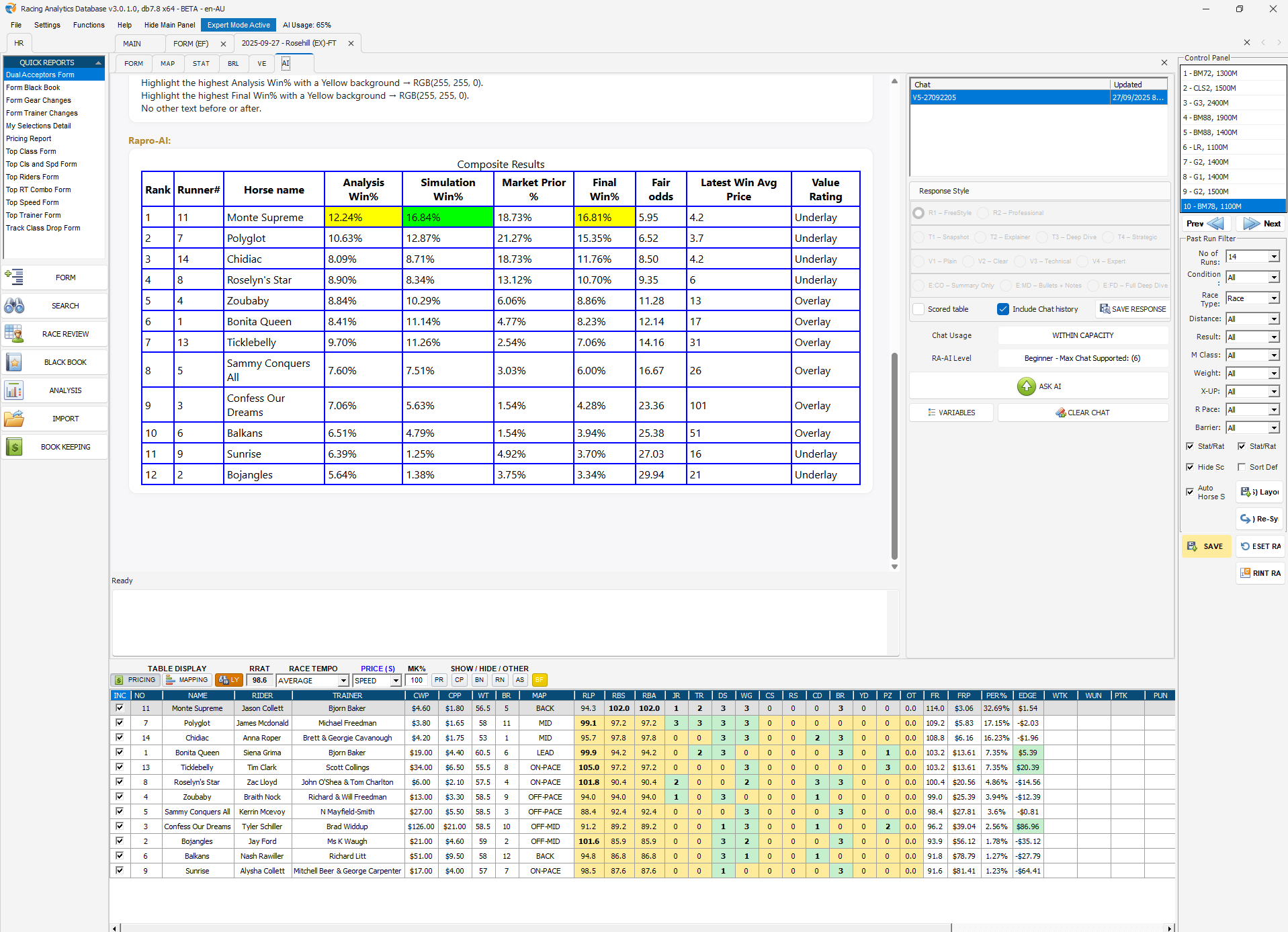The width and height of the screenshot is (1288, 932).
Task: Select race 8 - G1, 1400M in list
Action: (1232, 177)
